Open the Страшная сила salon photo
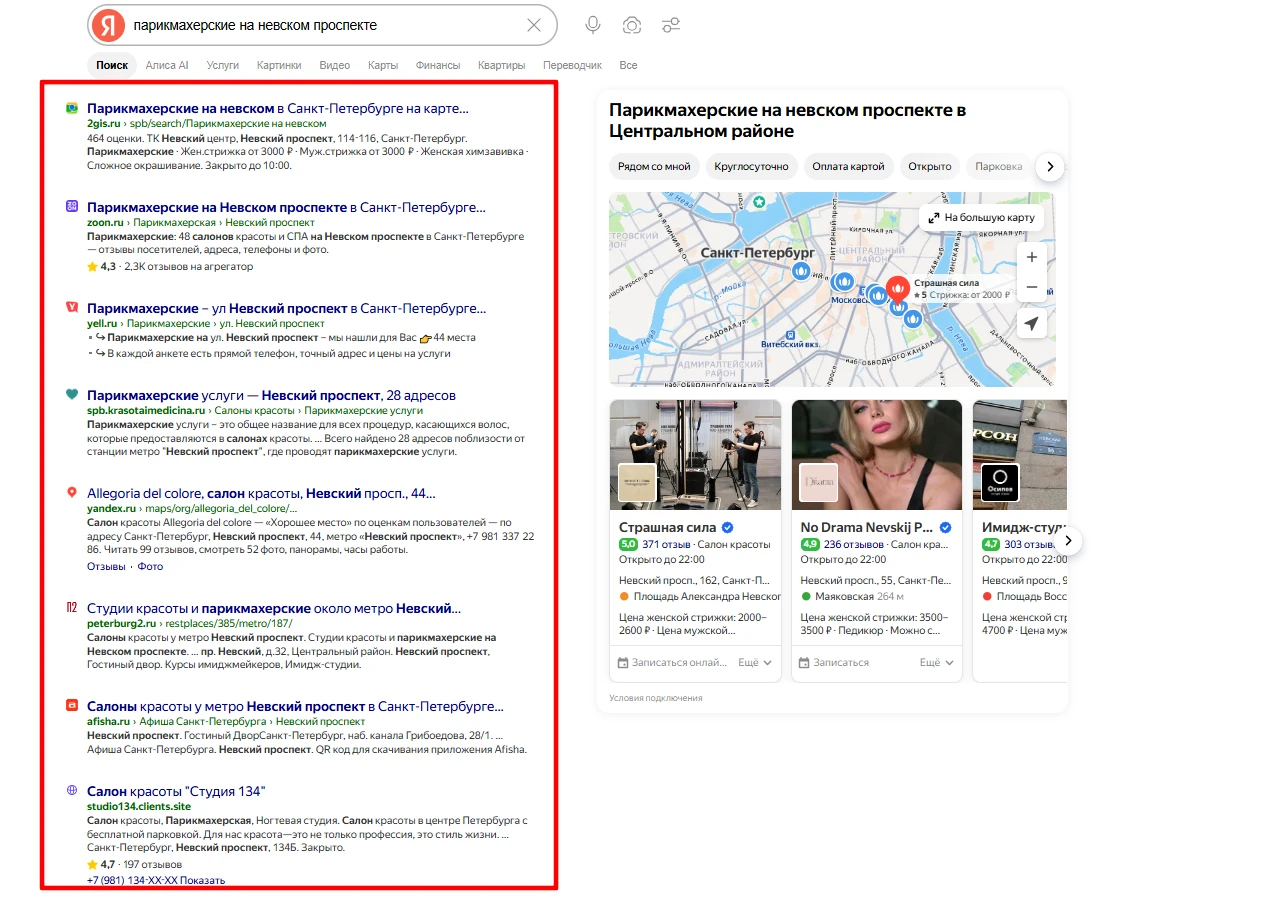Viewport: 1277px width, 902px height. tap(695, 455)
